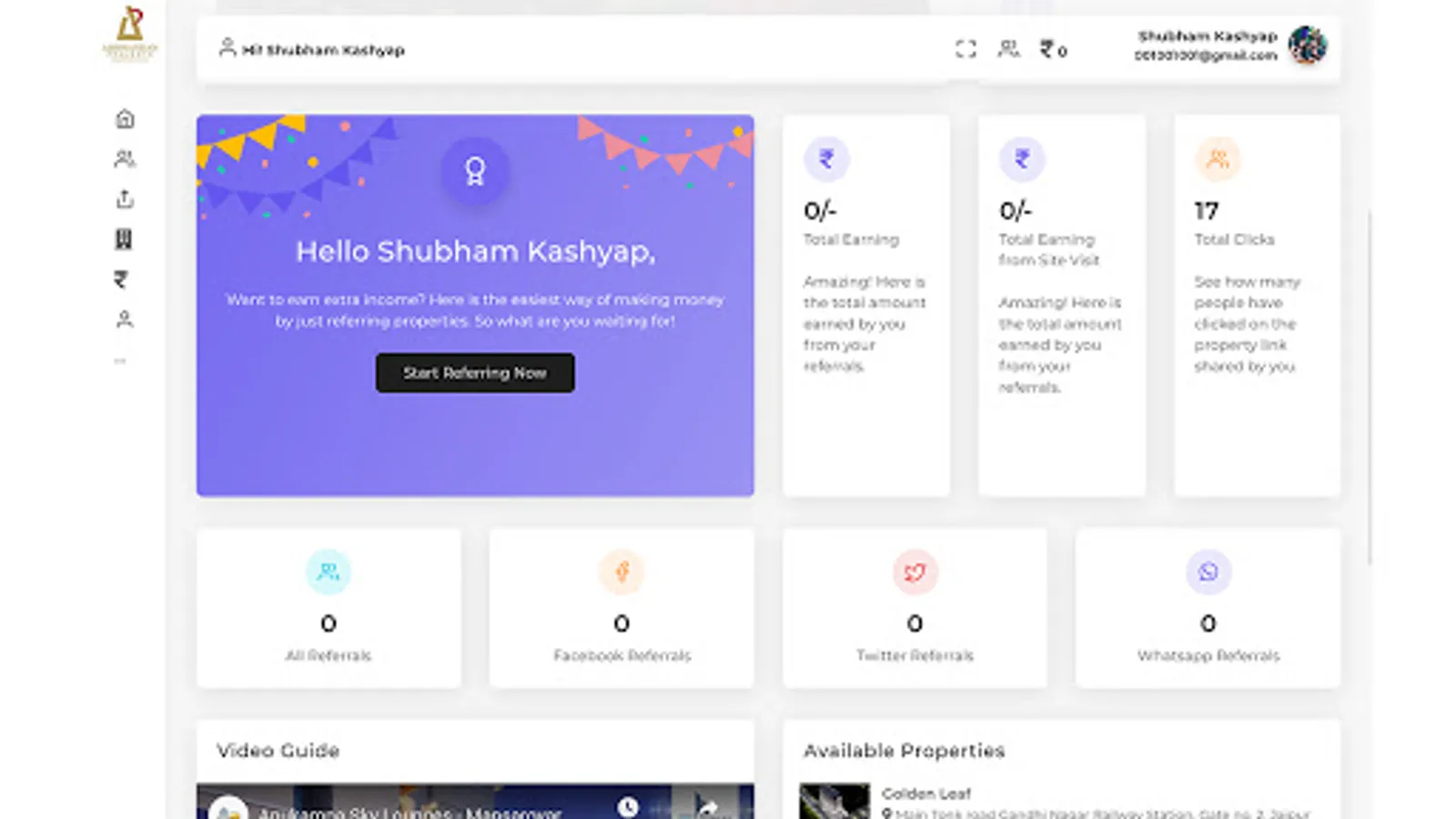Click the "Total Earning from Site Visit" label
This screenshot has height=819, width=1456.
[x=1048, y=249]
